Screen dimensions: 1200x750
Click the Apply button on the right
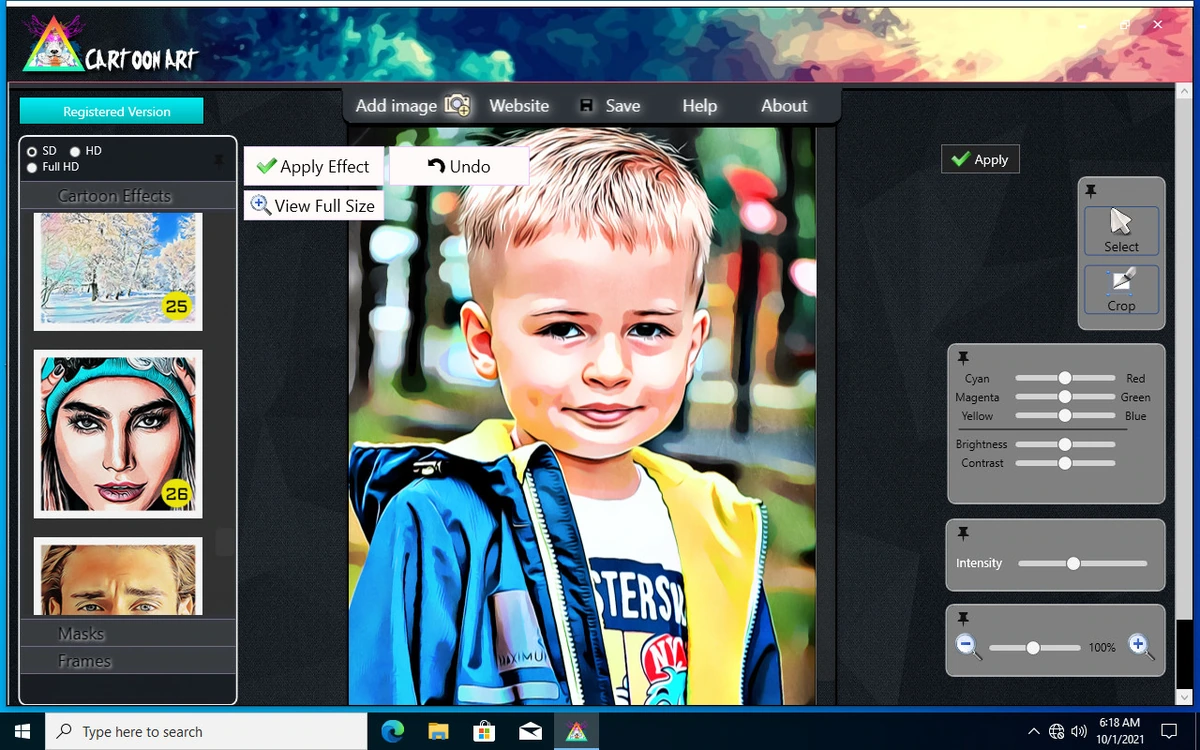pos(980,159)
